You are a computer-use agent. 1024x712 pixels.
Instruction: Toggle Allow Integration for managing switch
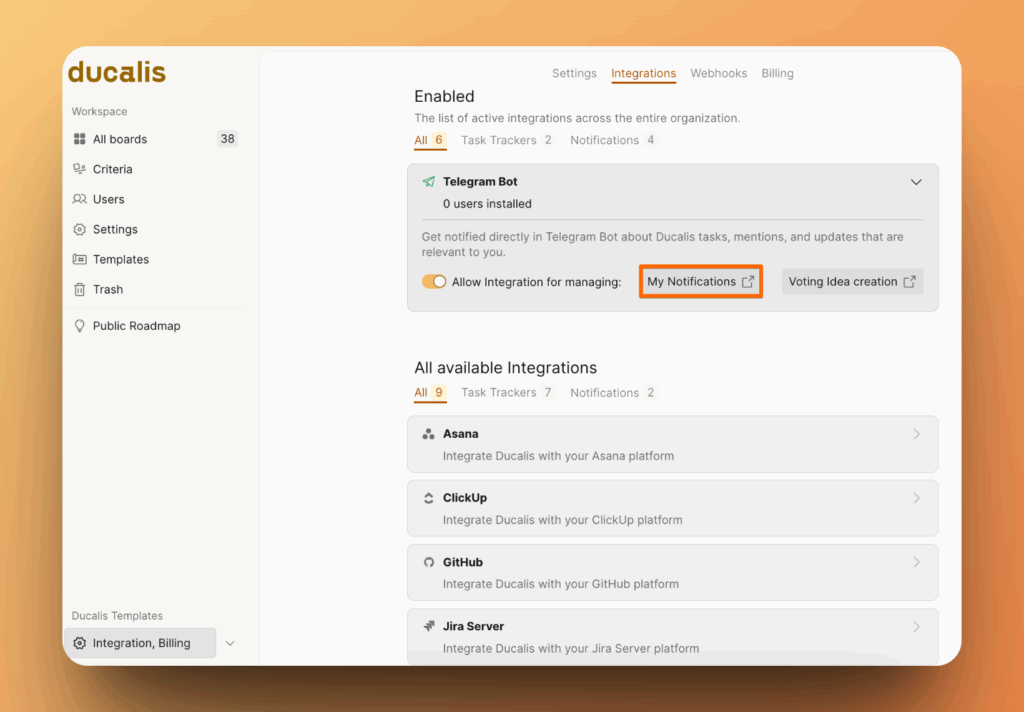click(434, 282)
